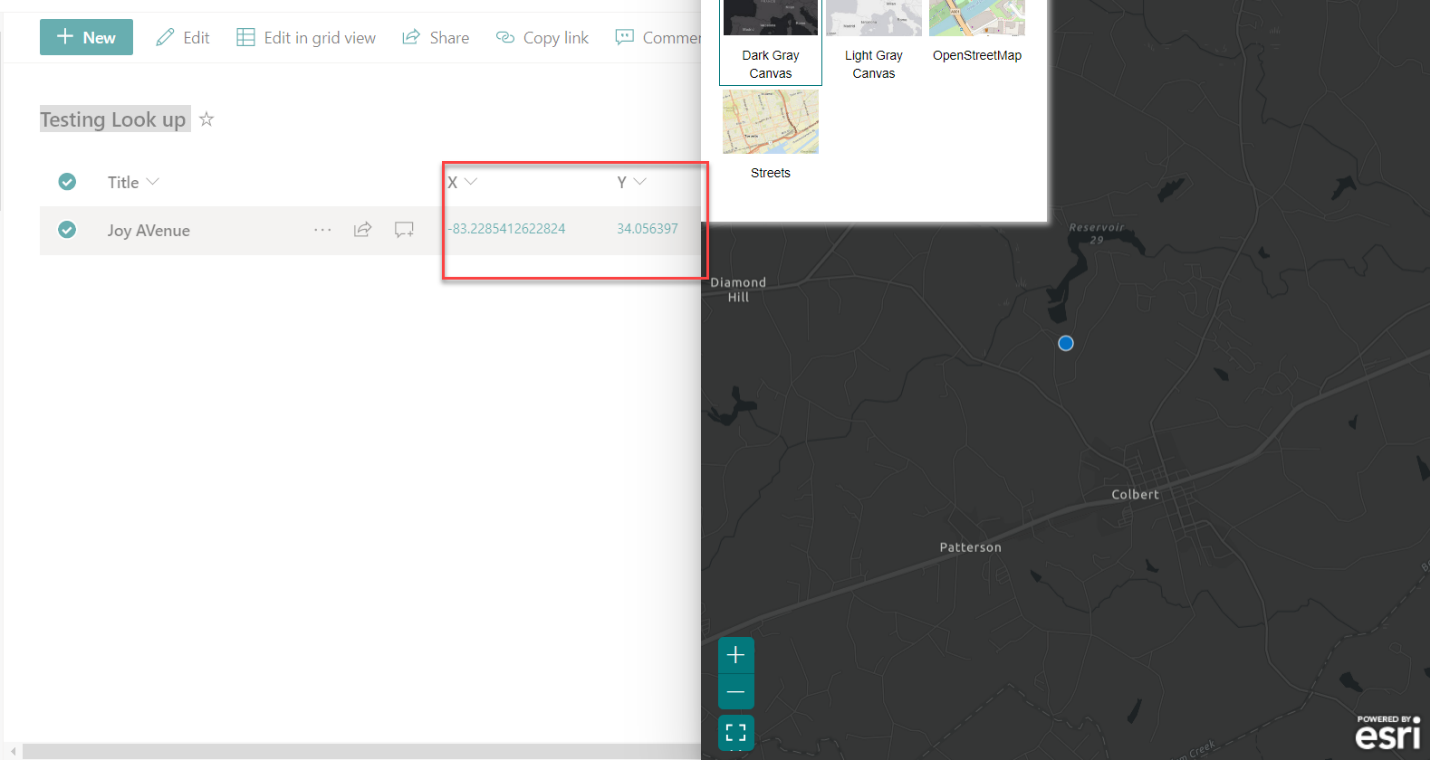The width and height of the screenshot is (1430, 760).
Task: Toggle the select-all checkmark in the header
Action: (x=67, y=181)
